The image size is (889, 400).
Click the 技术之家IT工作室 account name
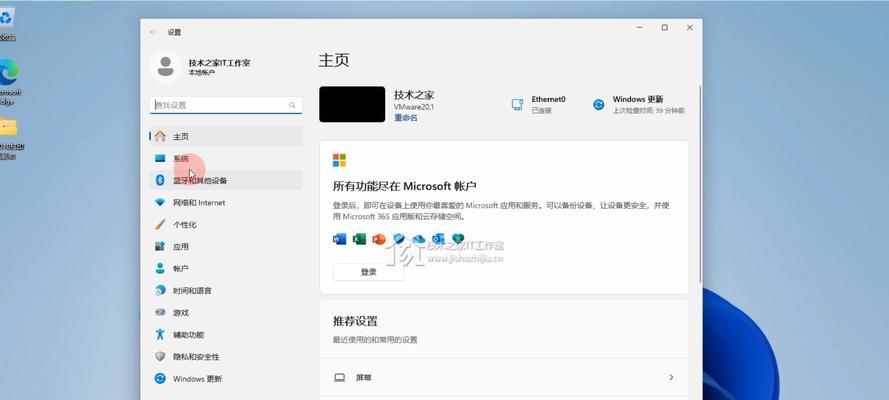pyautogui.click(x=219, y=63)
